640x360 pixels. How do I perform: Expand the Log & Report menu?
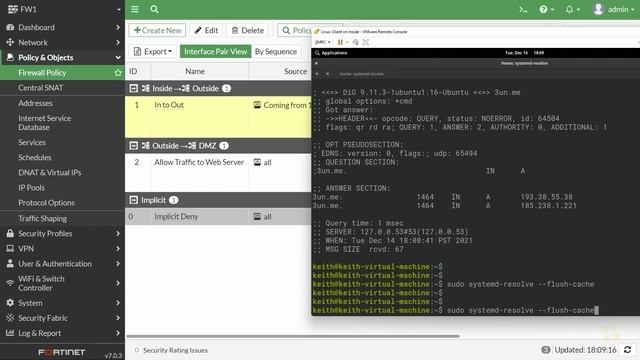point(62,333)
